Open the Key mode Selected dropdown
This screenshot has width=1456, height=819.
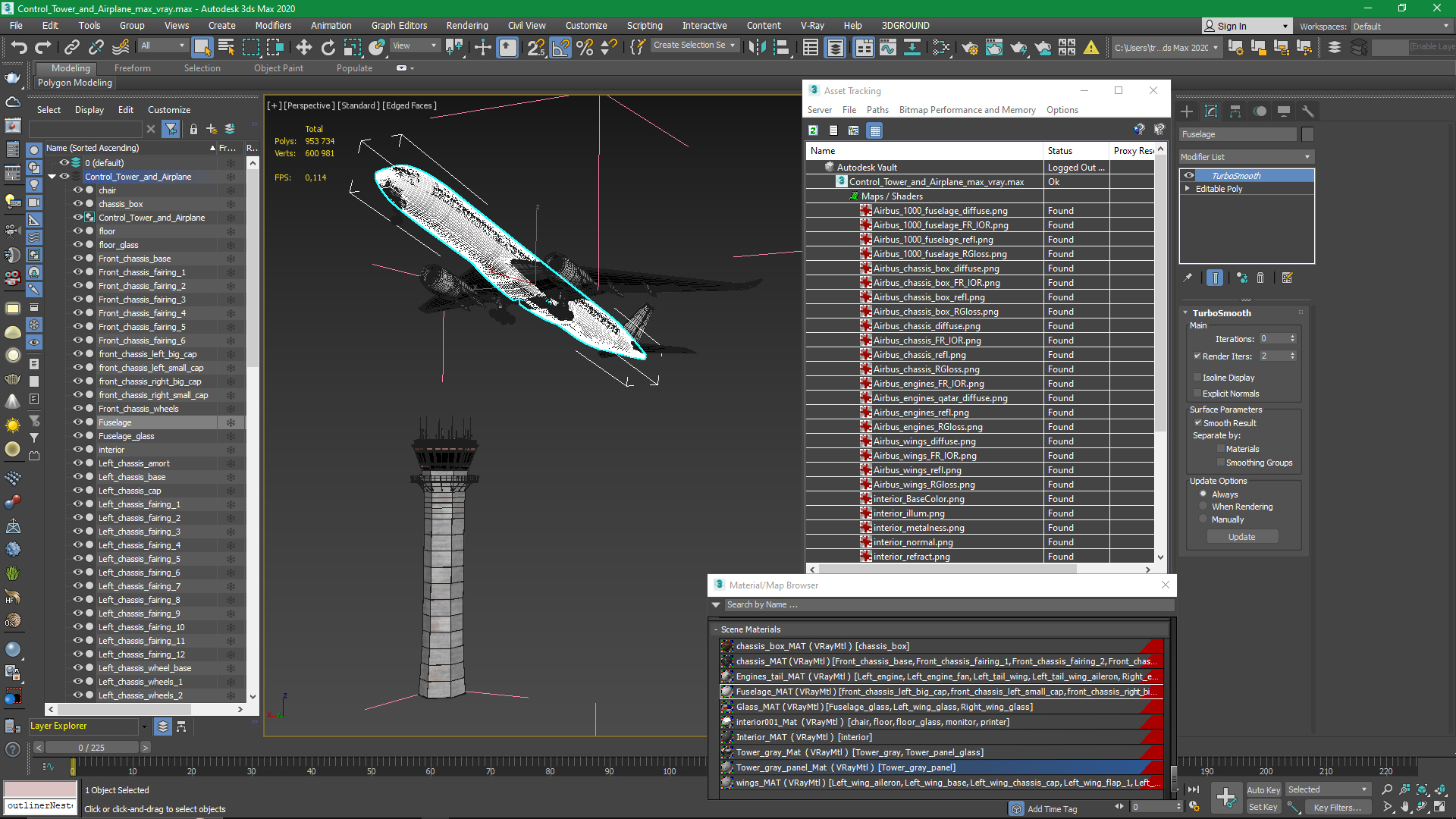(x=1327, y=789)
